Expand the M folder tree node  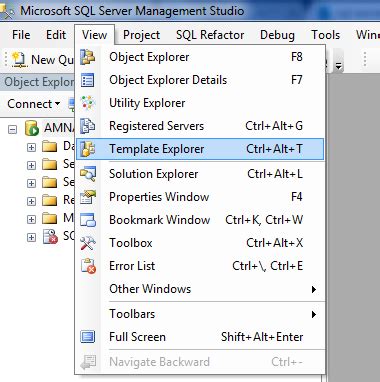point(31,219)
